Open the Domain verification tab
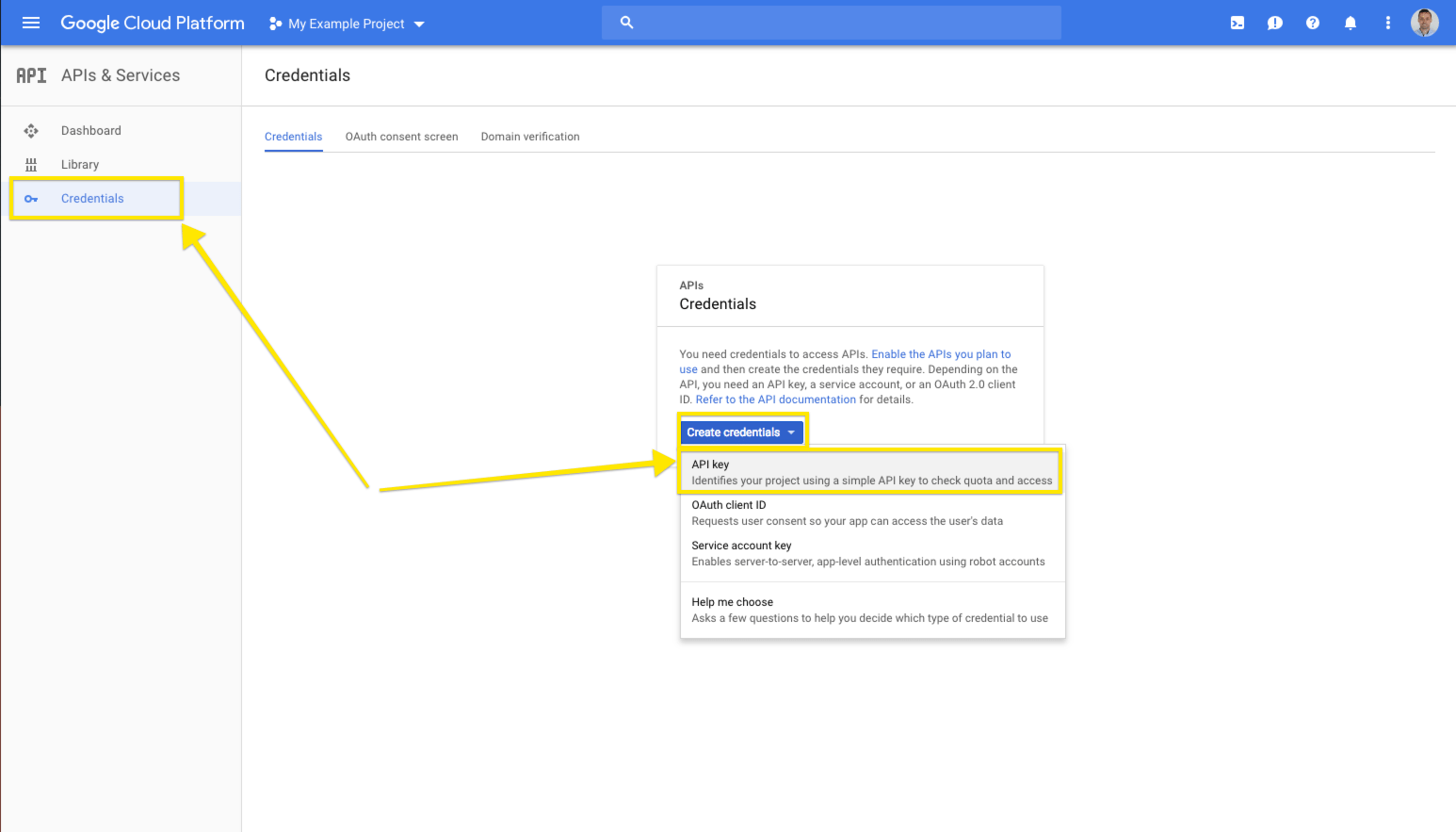1456x832 pixels. [x=530, y=136]
